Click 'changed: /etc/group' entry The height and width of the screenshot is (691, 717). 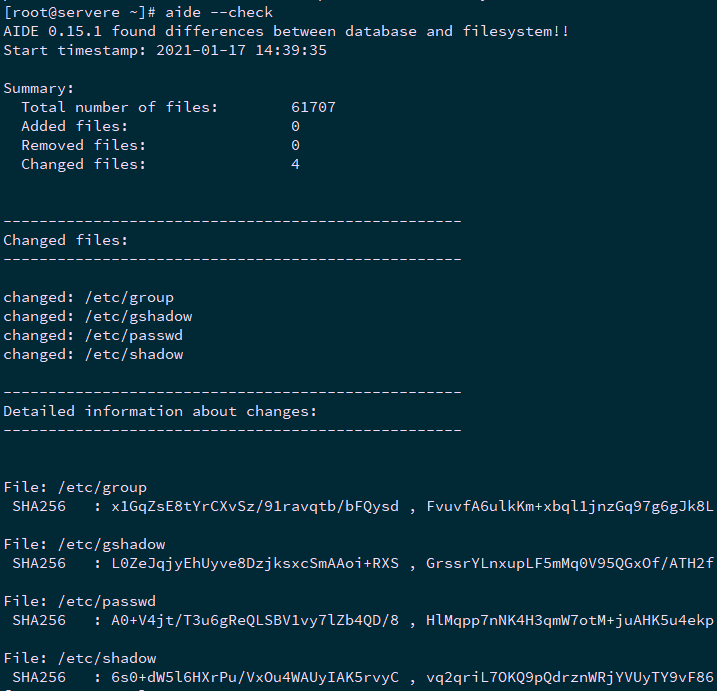tap(89, 297)
